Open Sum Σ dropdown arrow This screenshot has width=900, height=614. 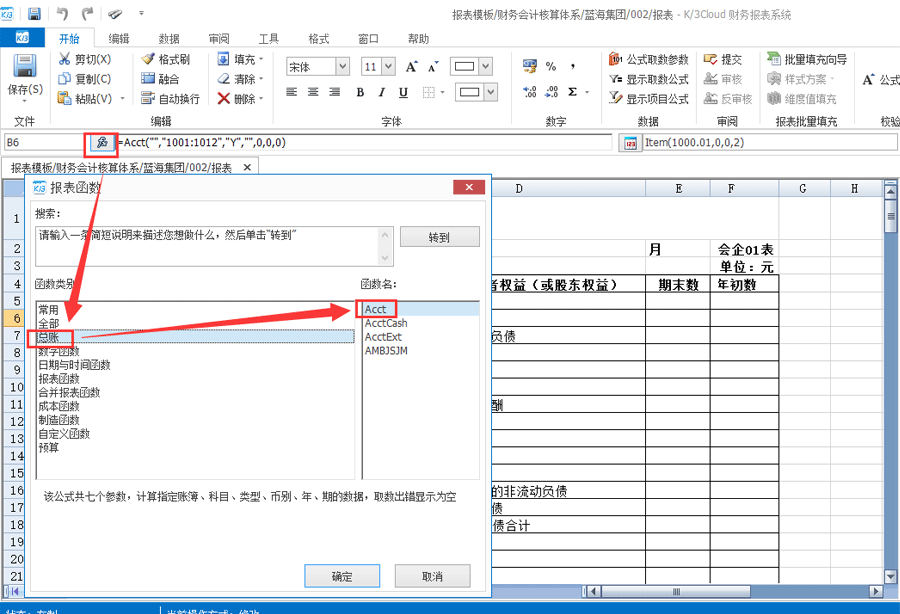tap(587, 92)
